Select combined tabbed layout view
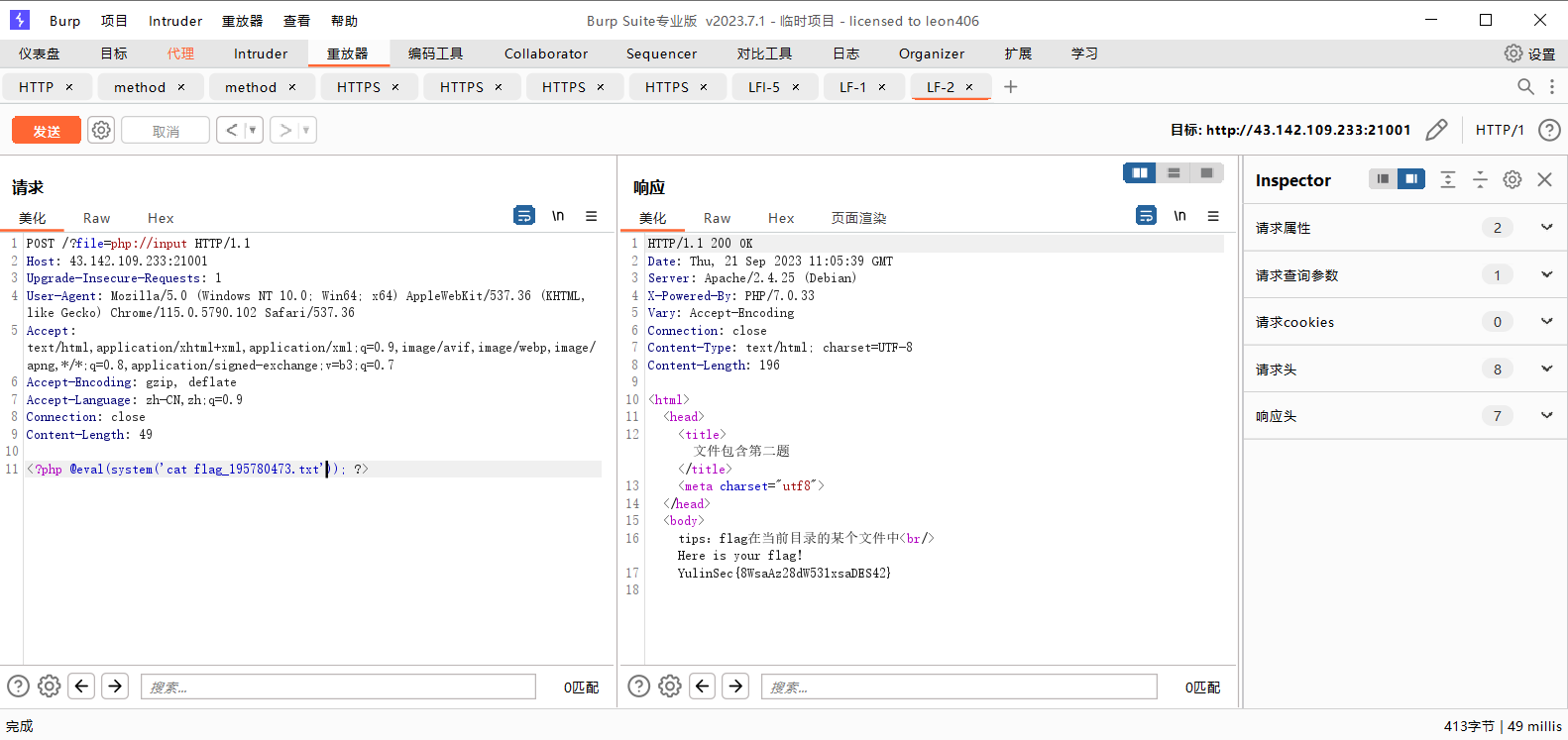Viewport: 1568px width, 740px height. point(1206,173)
